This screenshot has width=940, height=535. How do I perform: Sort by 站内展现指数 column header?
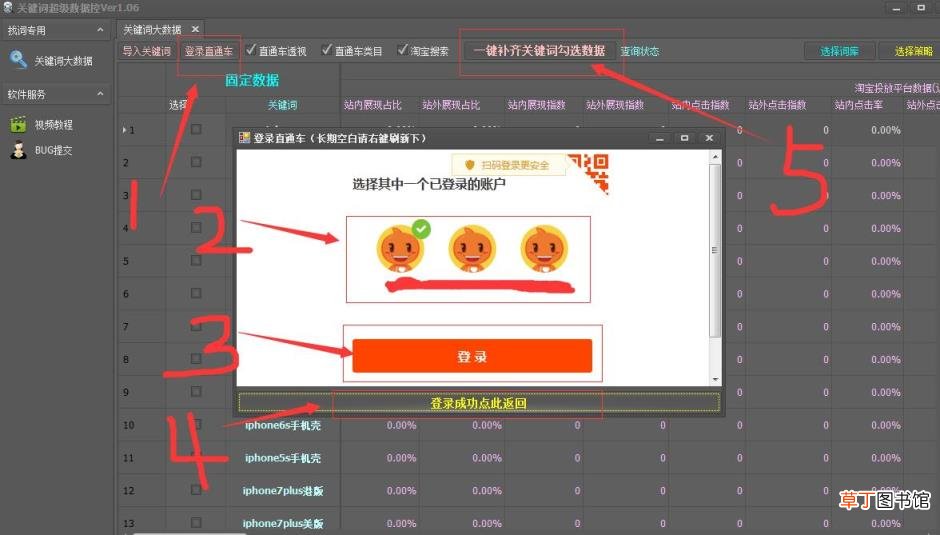pyautogui.click(x=537, y=105)
